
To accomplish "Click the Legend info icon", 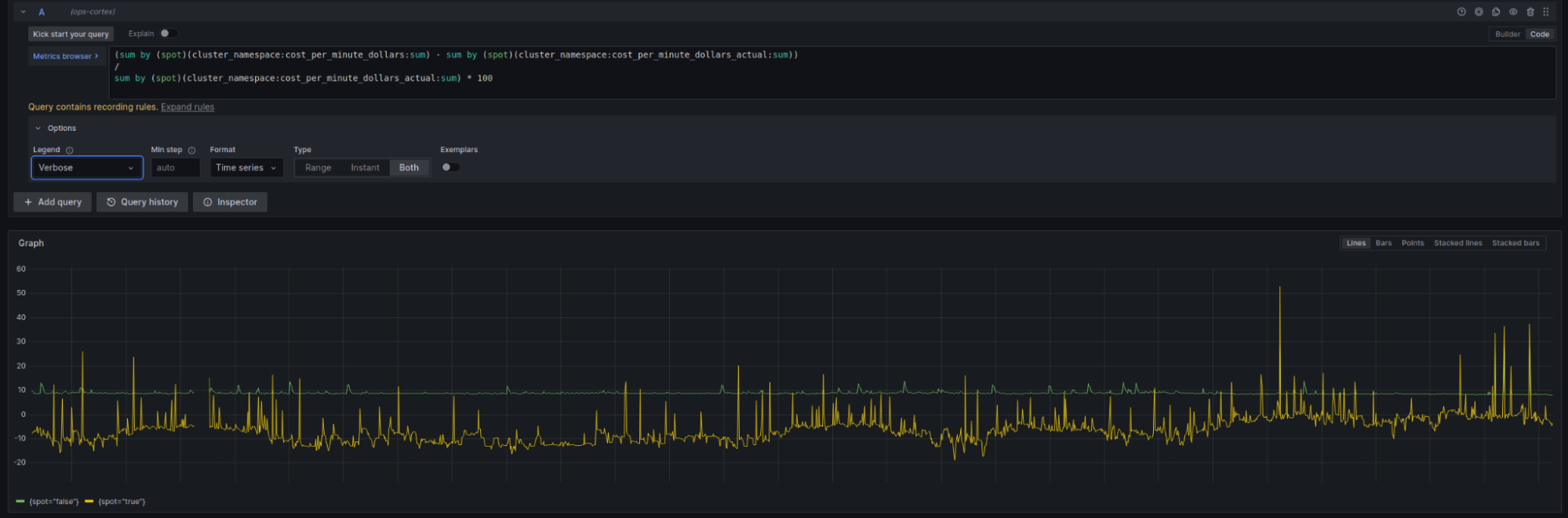I will 70,150.
